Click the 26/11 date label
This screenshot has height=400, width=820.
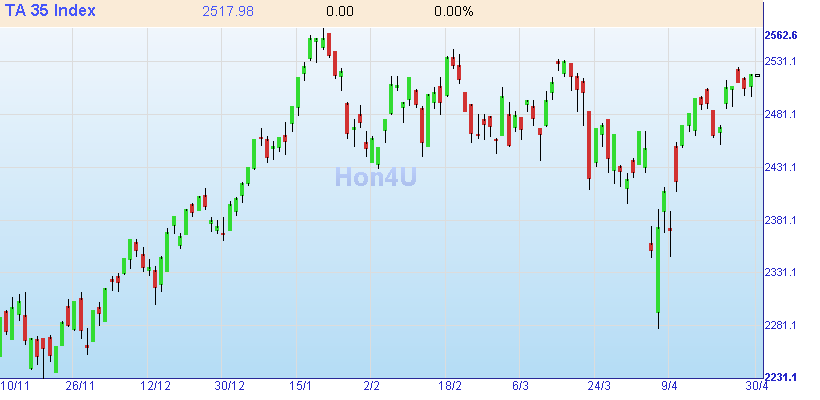pos(80,386)
